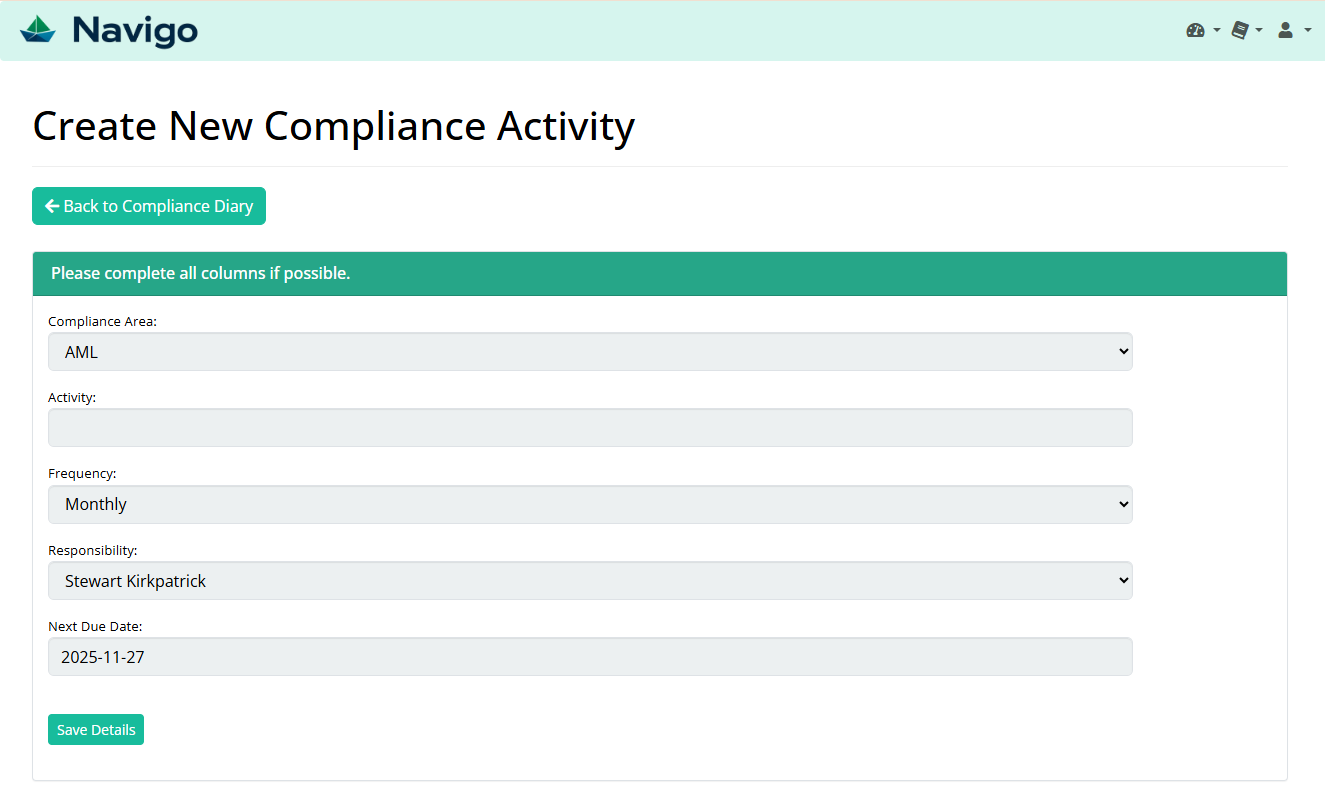
Task: Open the Compliance Area dropdown showing AML
Action: (x=590, y=352)
